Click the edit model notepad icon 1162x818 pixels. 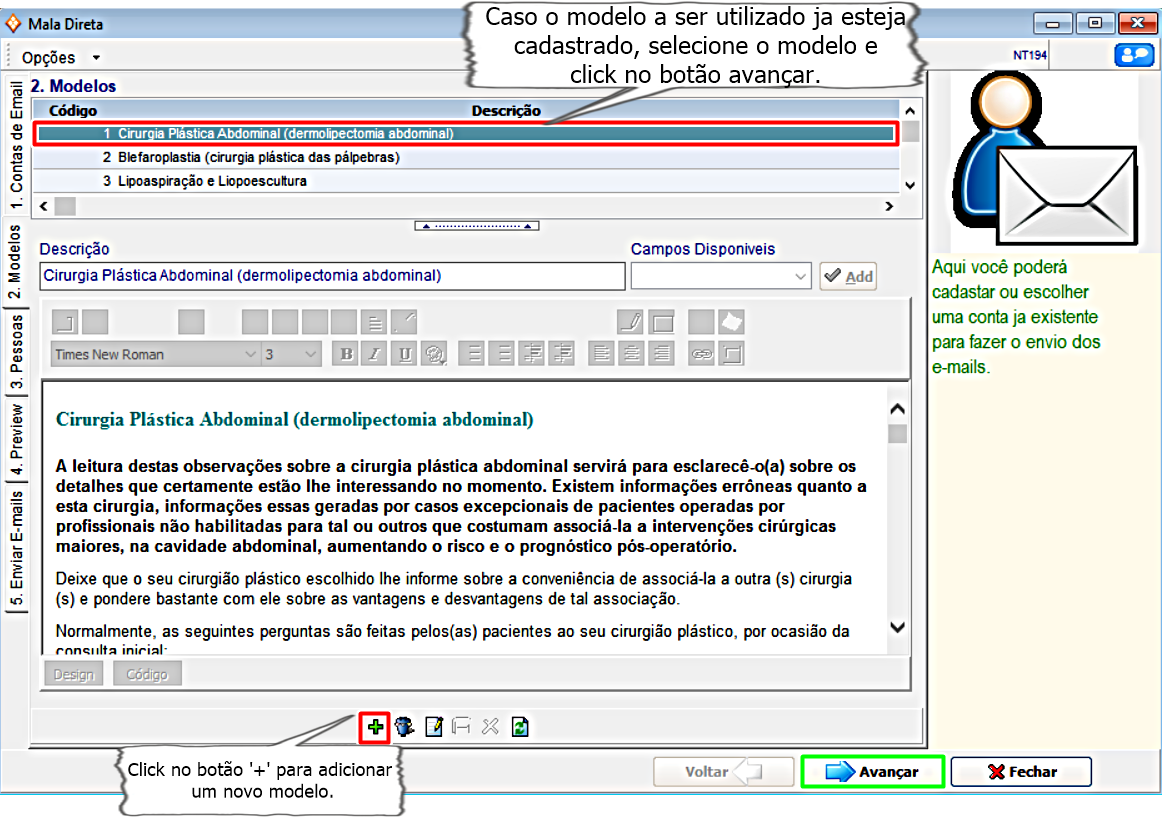pyautogui.click(x=434, y=727)
